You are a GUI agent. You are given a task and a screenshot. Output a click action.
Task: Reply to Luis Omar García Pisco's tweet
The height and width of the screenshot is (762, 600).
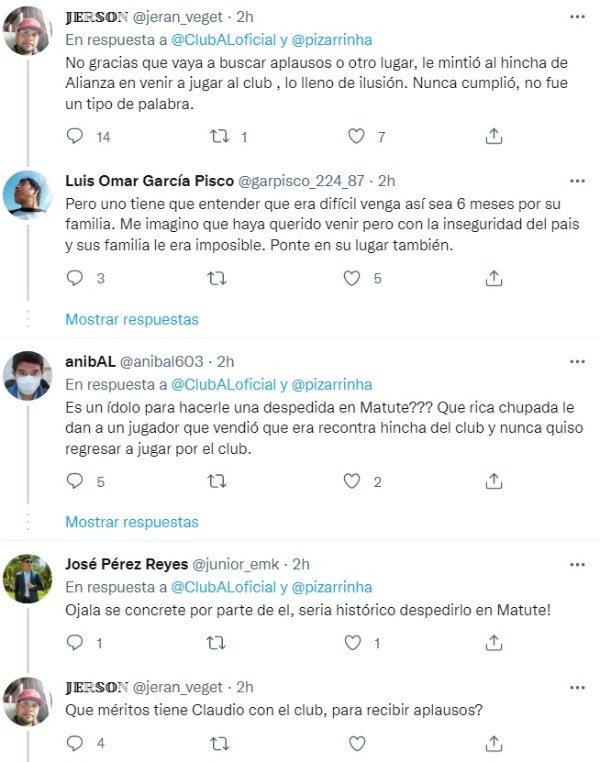point(74,279)
